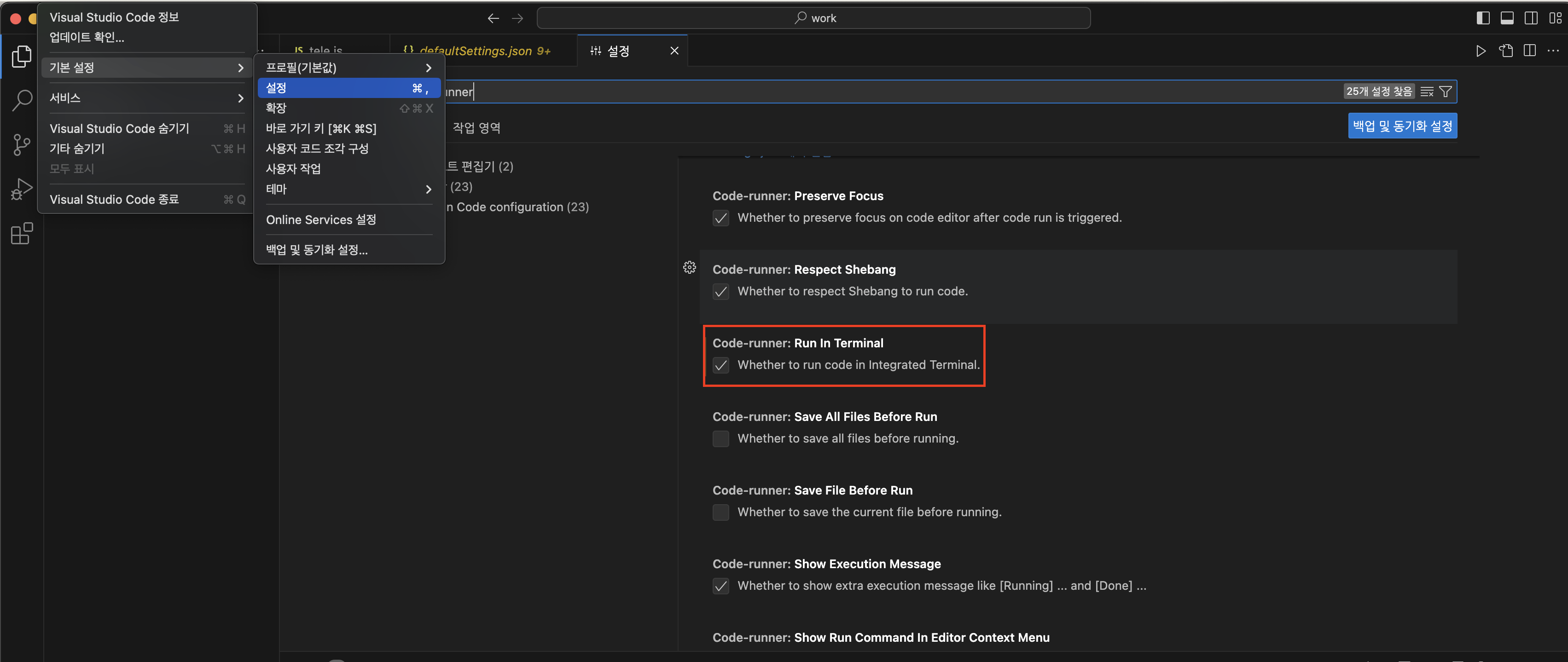1568x662 pixels.
Task: Choose 백업 및 동기화 설정... menu entry
Action: click(349, 250)
